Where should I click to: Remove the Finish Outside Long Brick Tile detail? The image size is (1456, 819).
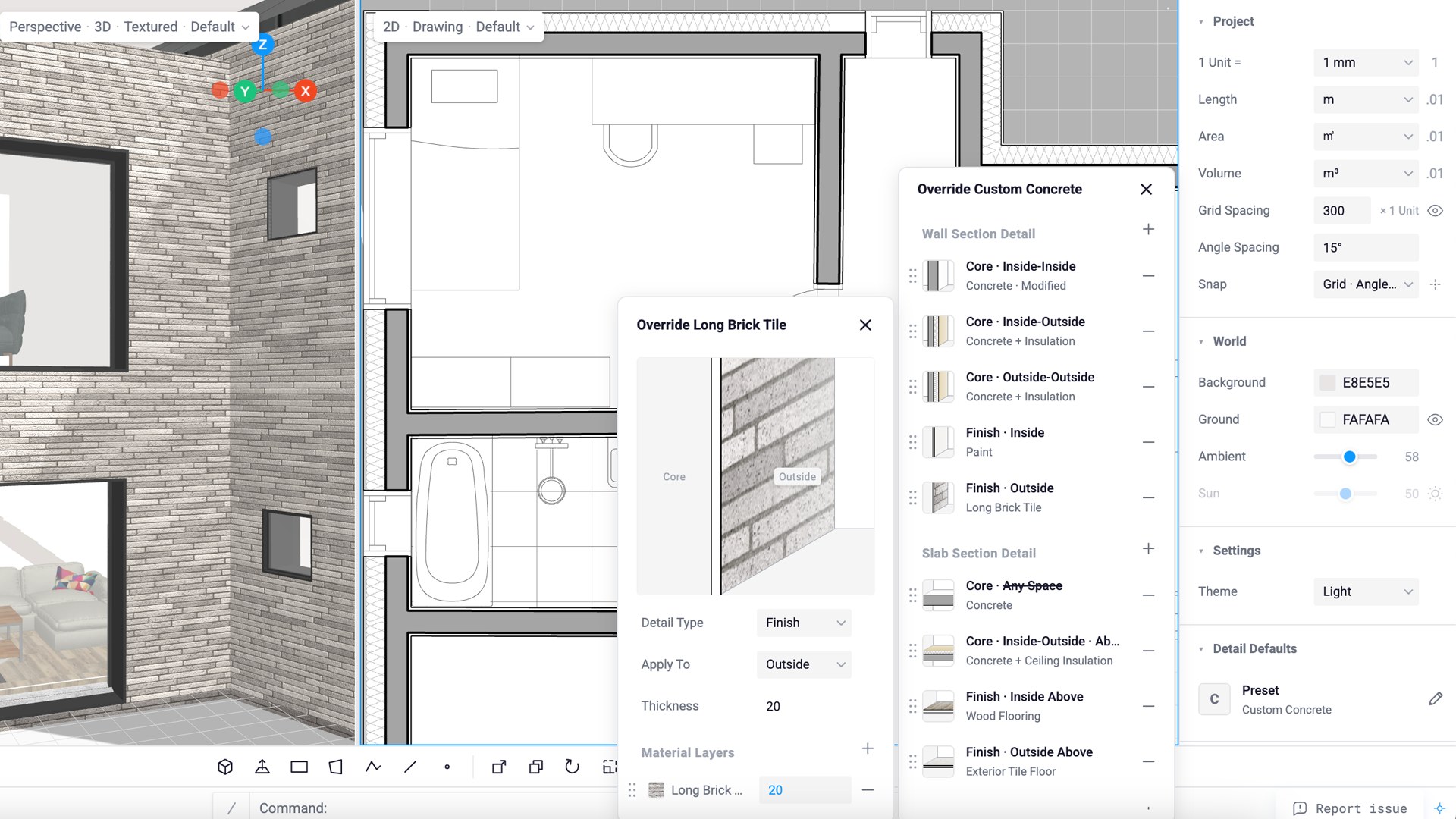click(x=1148, y=497)
